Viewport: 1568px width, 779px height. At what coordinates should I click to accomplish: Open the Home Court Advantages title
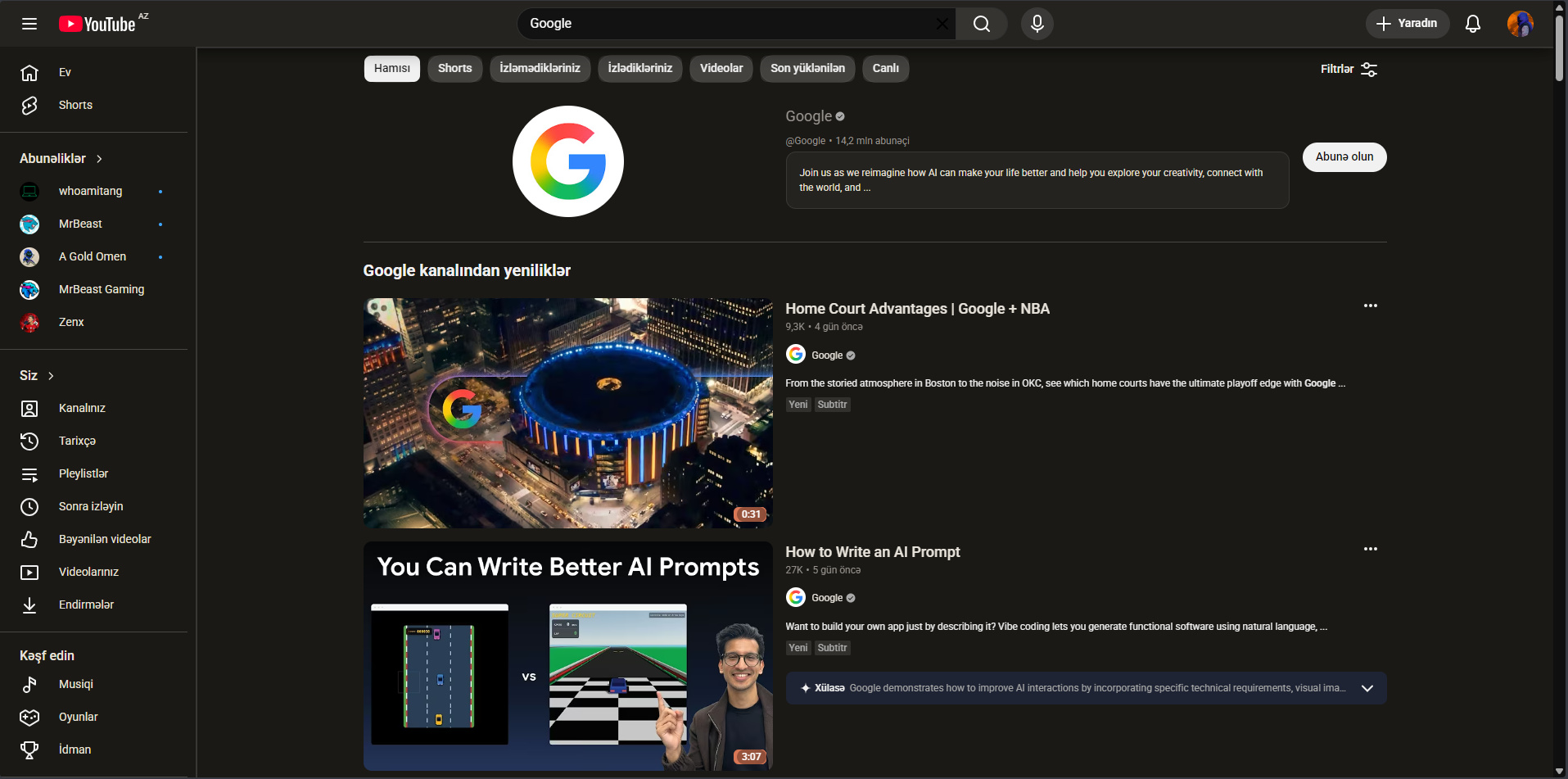pos(918,309)
